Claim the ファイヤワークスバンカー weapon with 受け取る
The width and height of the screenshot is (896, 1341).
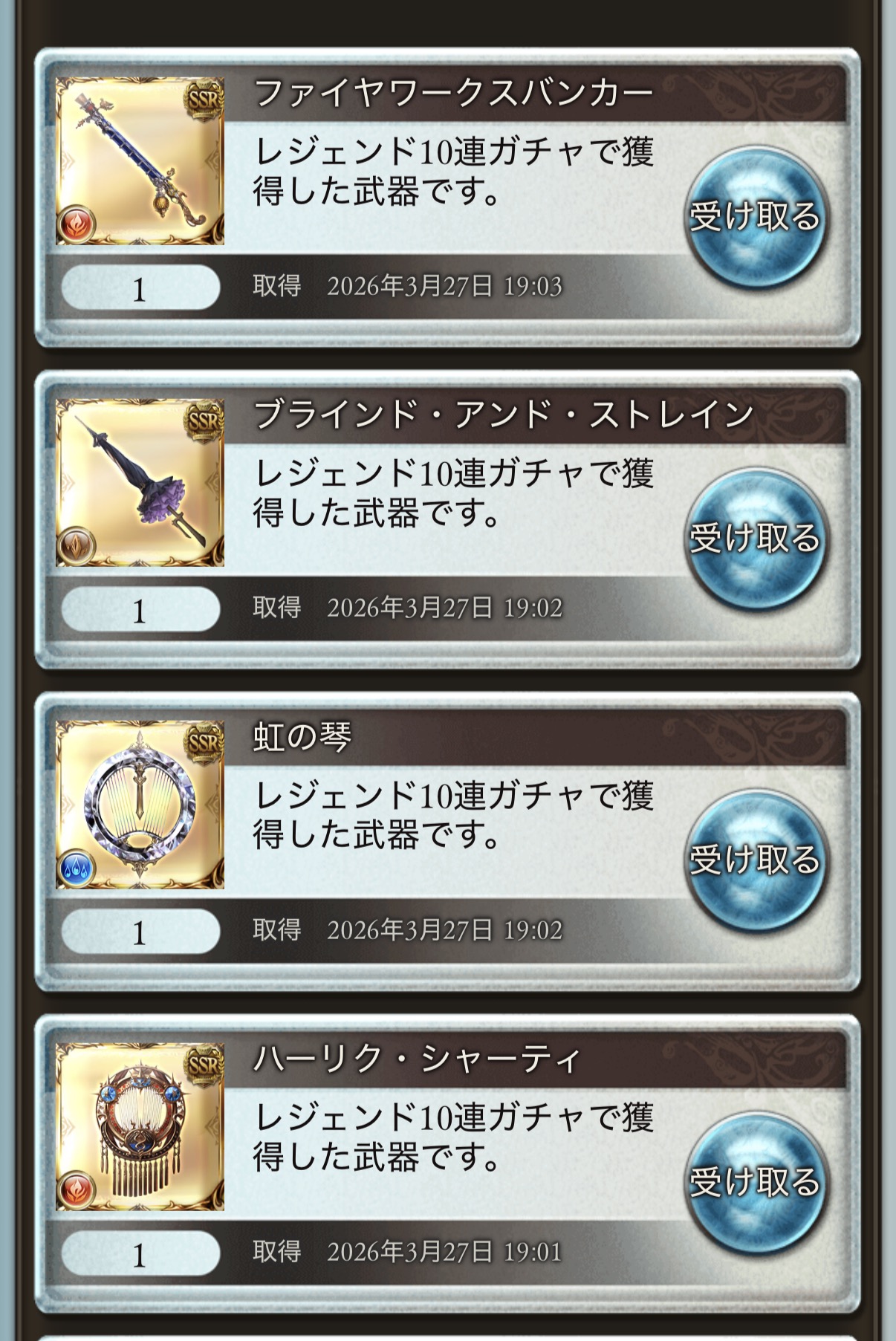point(755,217)
